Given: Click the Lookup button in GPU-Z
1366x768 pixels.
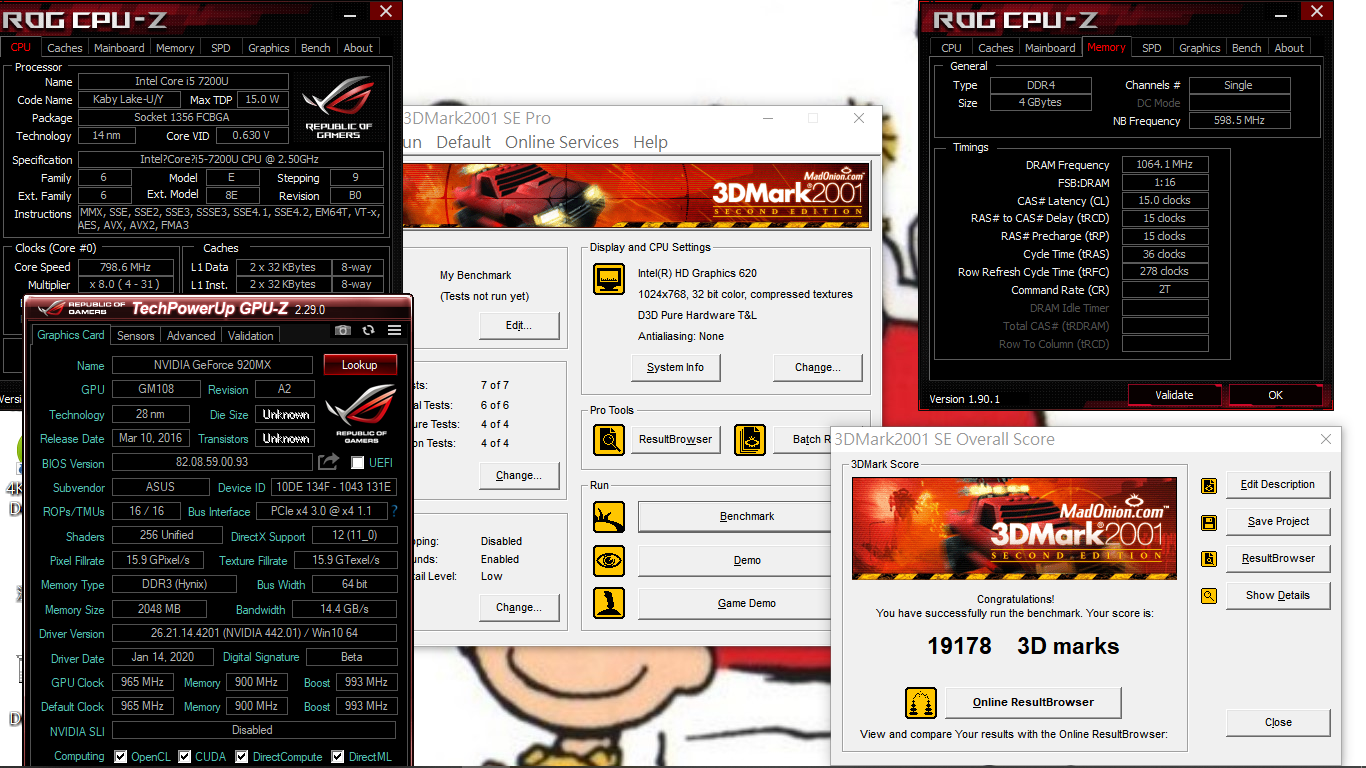Looking at the screenshot, I should coord(360,365).
